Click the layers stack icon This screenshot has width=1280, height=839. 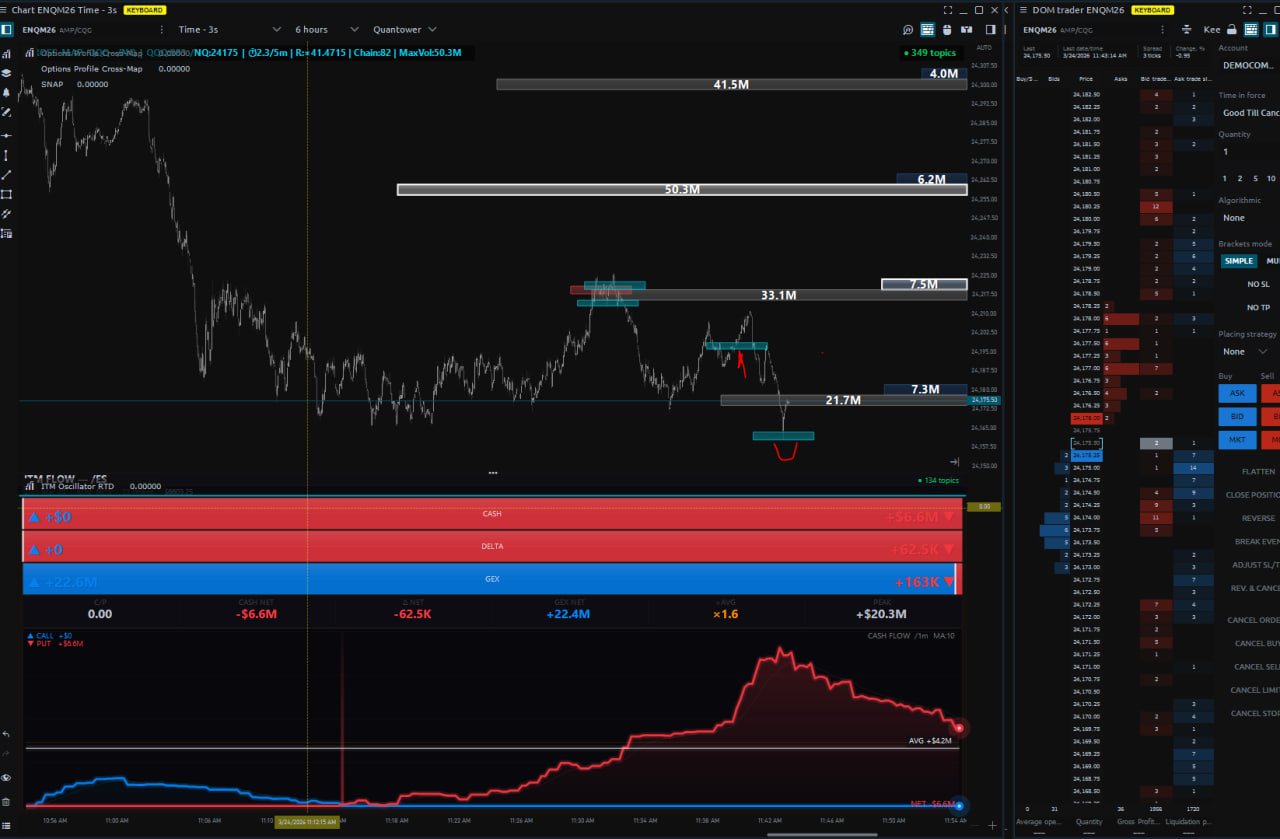(7, 73)
